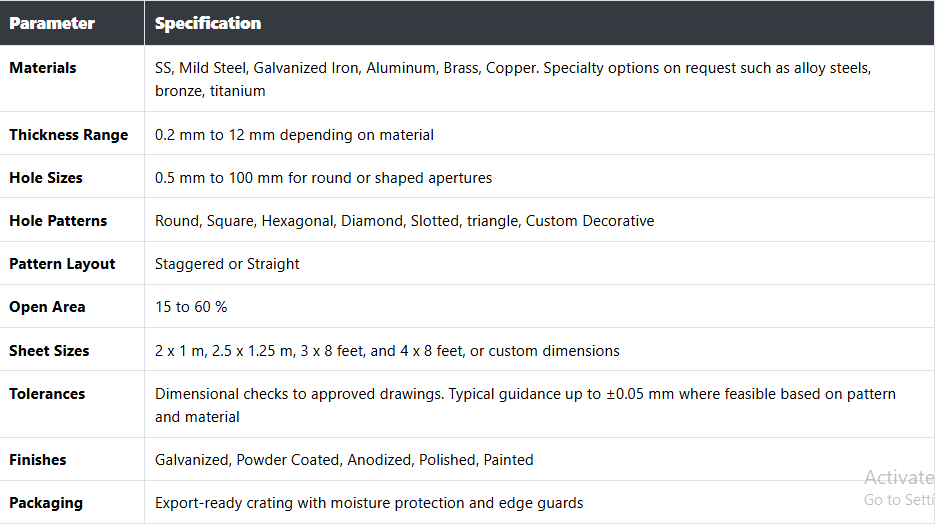Select the Materials row label

point(43,68)
